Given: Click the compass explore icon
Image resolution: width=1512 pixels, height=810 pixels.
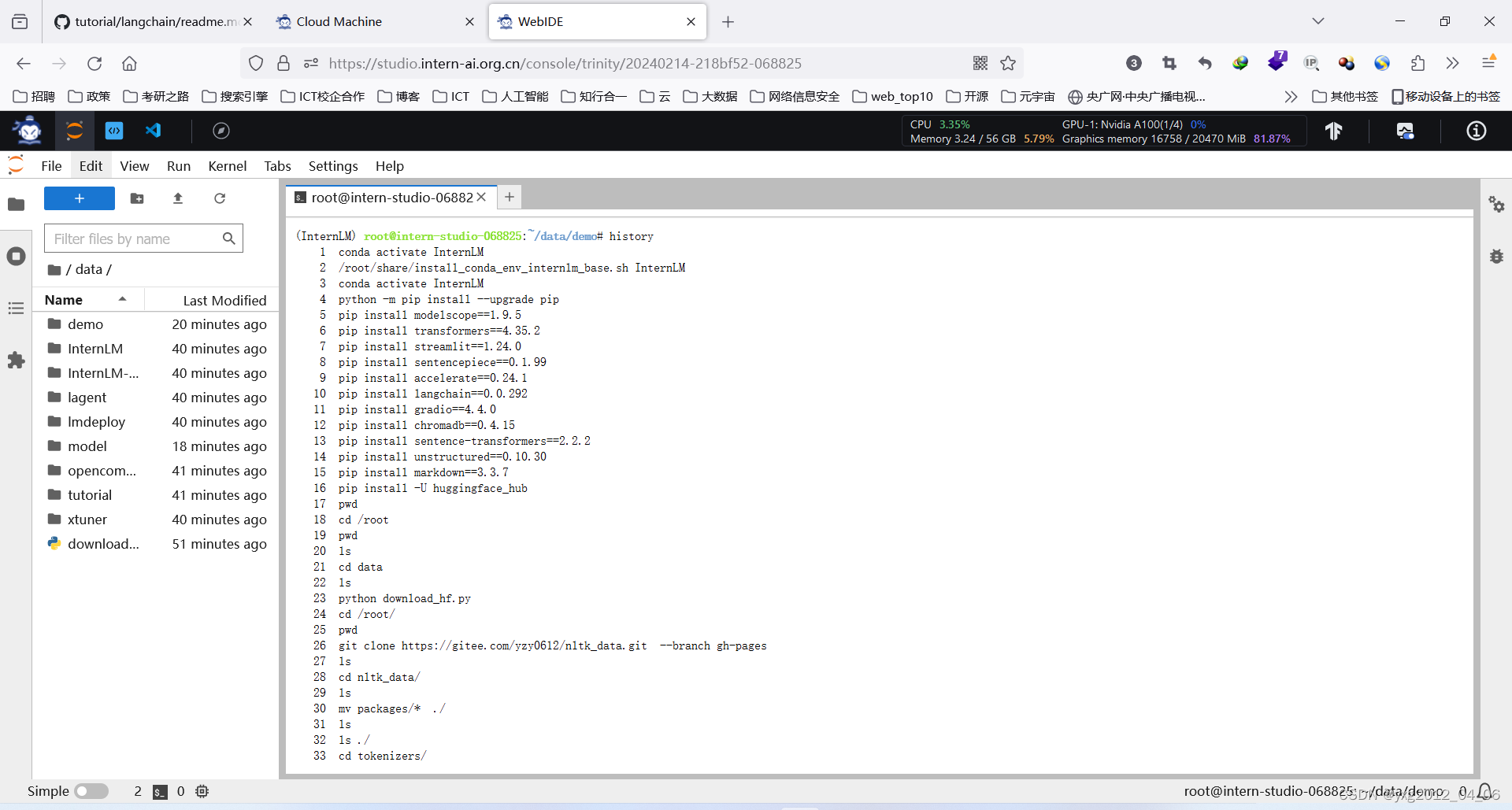Looking at the screenshot, I should (221, 131).
